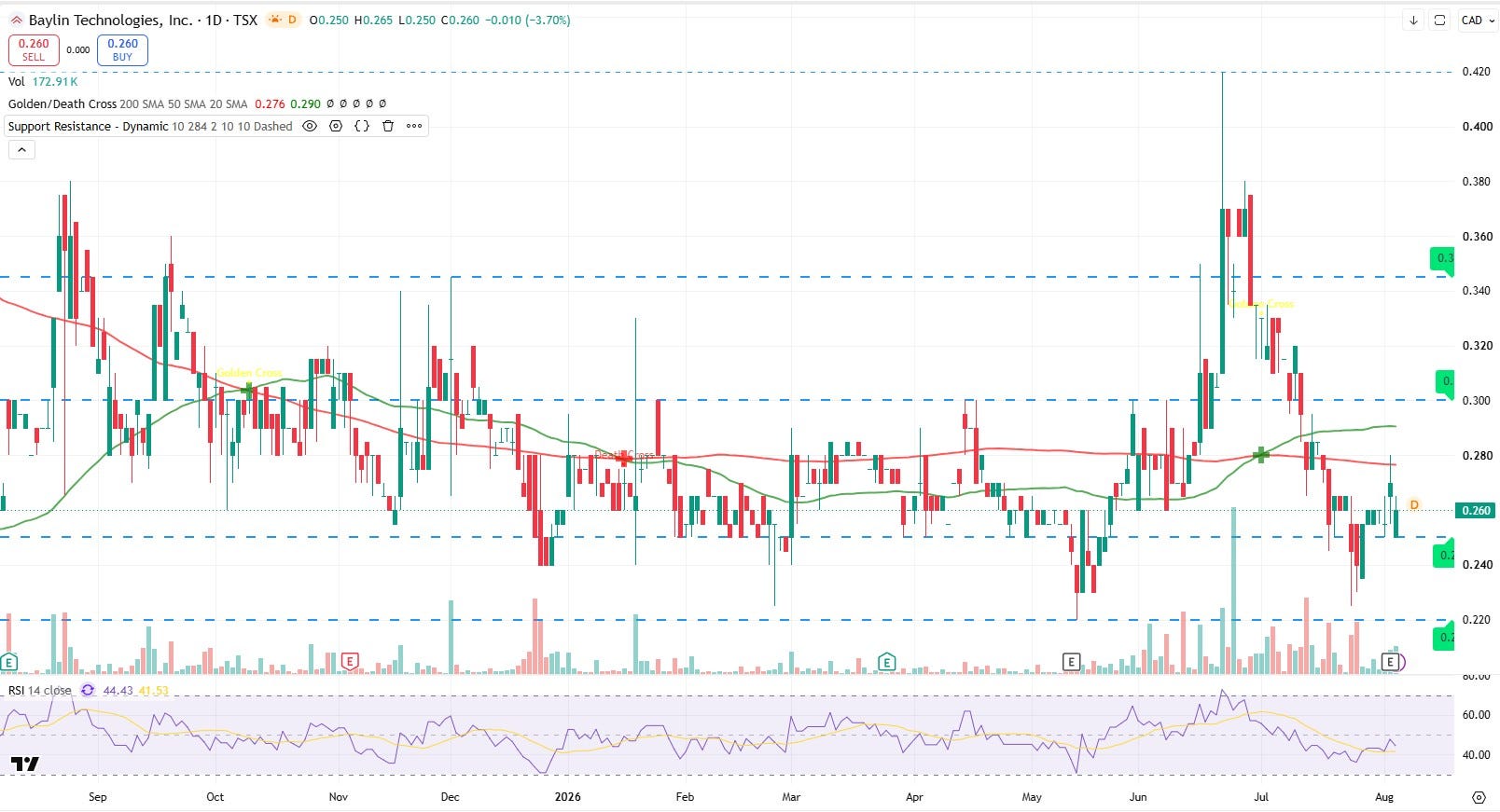Viewport: 1500px width, 812px height.
Task: Click the 0.000 spread value between Sell and Buy
Action: [x=78, y=50]
